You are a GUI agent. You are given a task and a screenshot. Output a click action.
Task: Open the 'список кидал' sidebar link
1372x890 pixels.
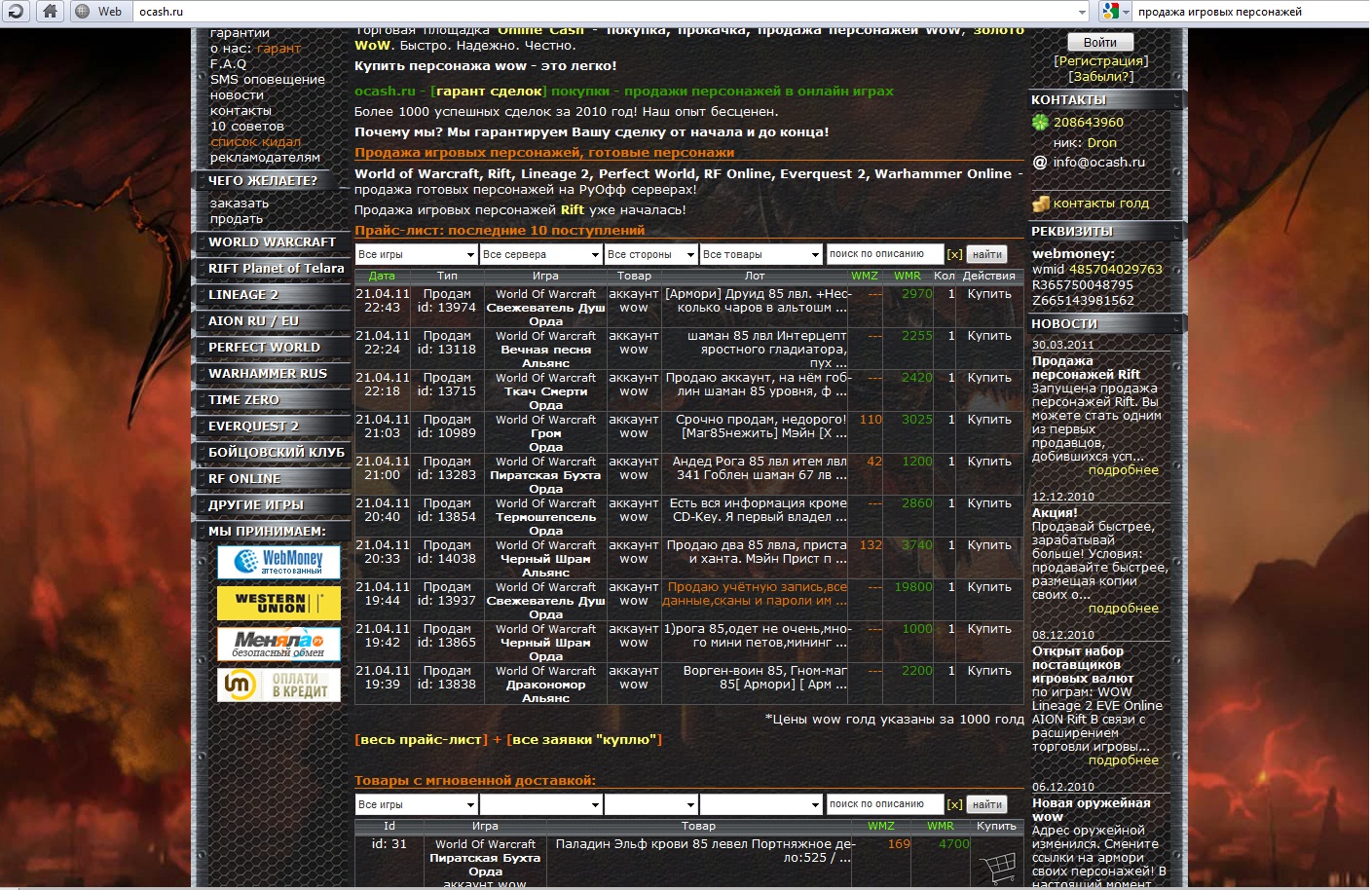coord(255,141)
